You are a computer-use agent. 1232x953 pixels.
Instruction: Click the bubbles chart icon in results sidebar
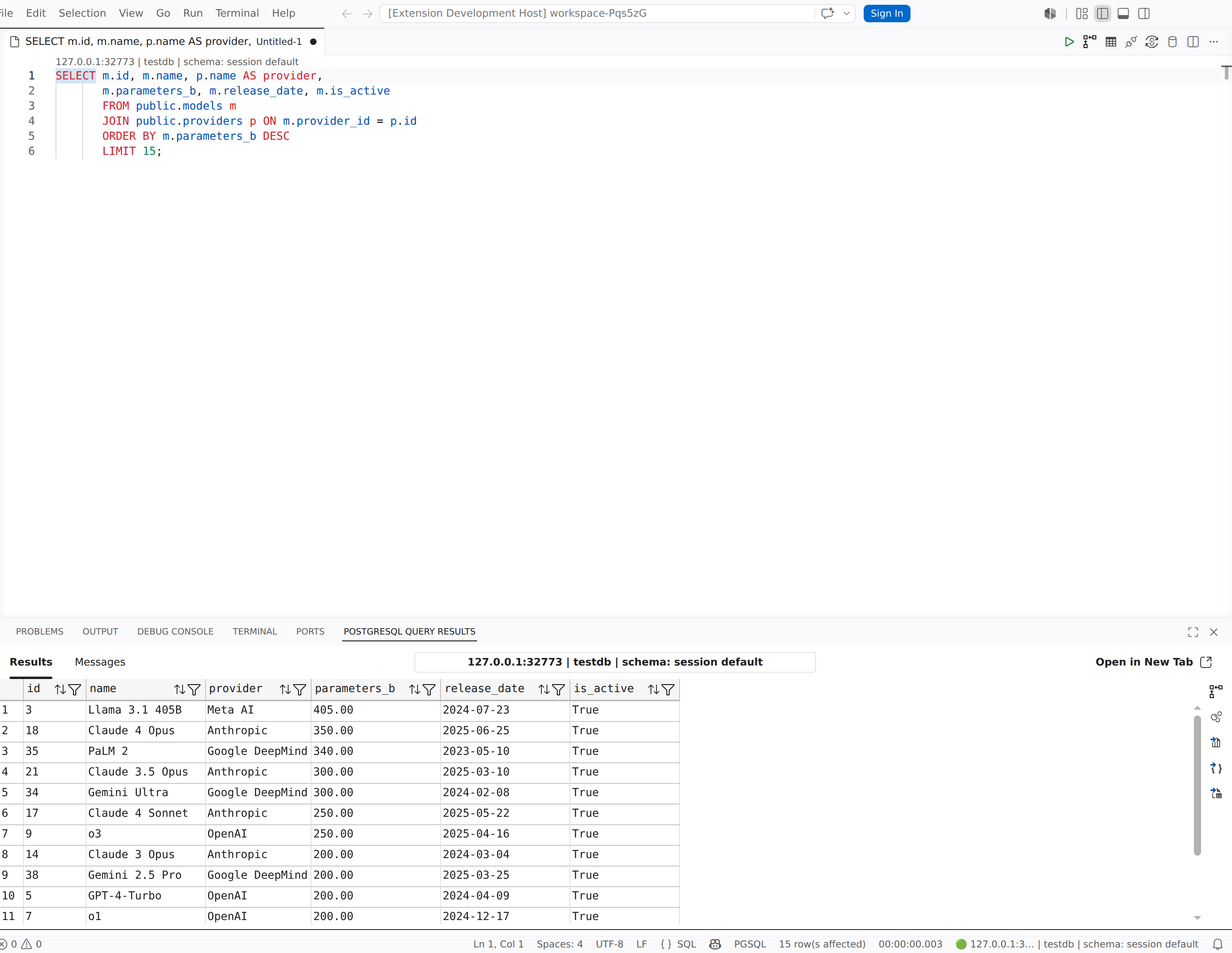[x=1216, y=717]
